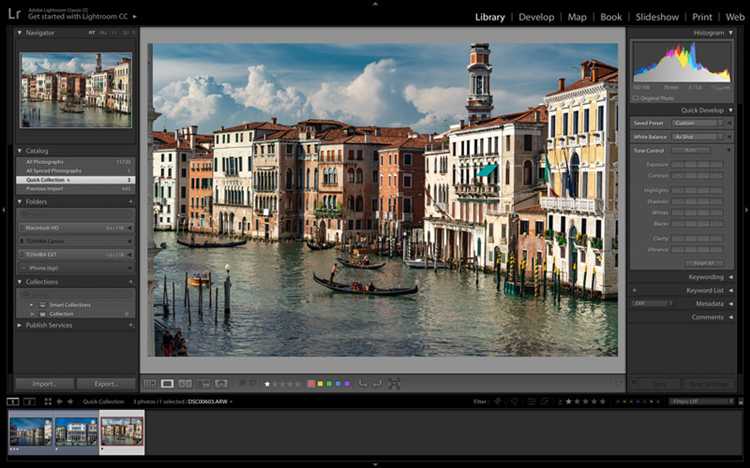750x468 pixels.
Task: Collapse the Collections panel
Action: (x=20, y=282)
